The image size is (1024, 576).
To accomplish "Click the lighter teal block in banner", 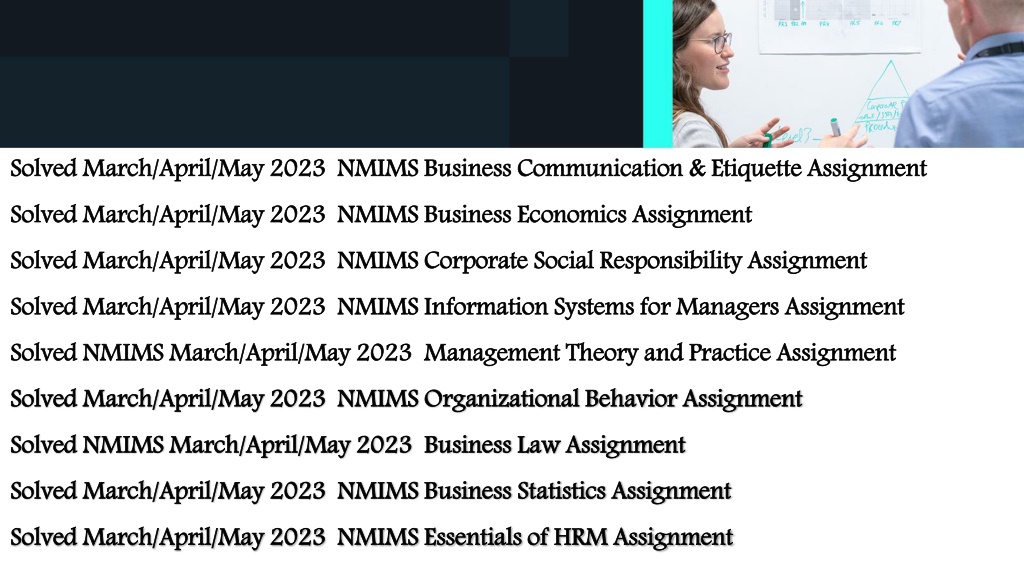I will (539, 28).
